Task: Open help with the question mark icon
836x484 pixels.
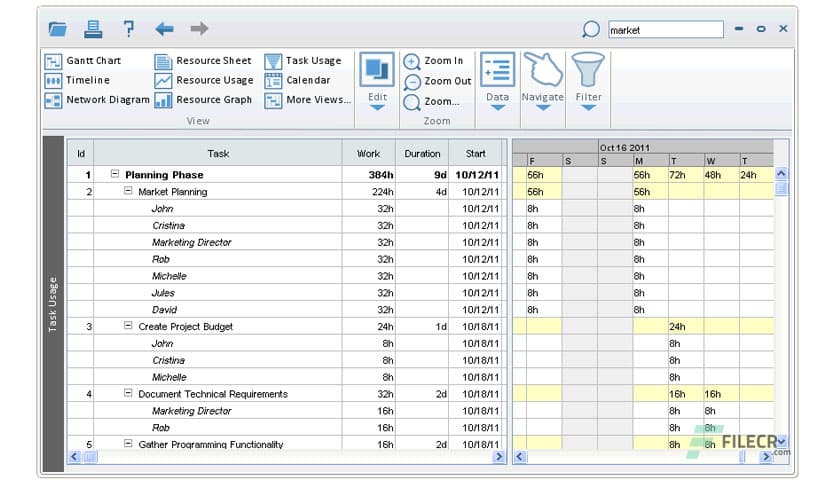Action: 128,28
